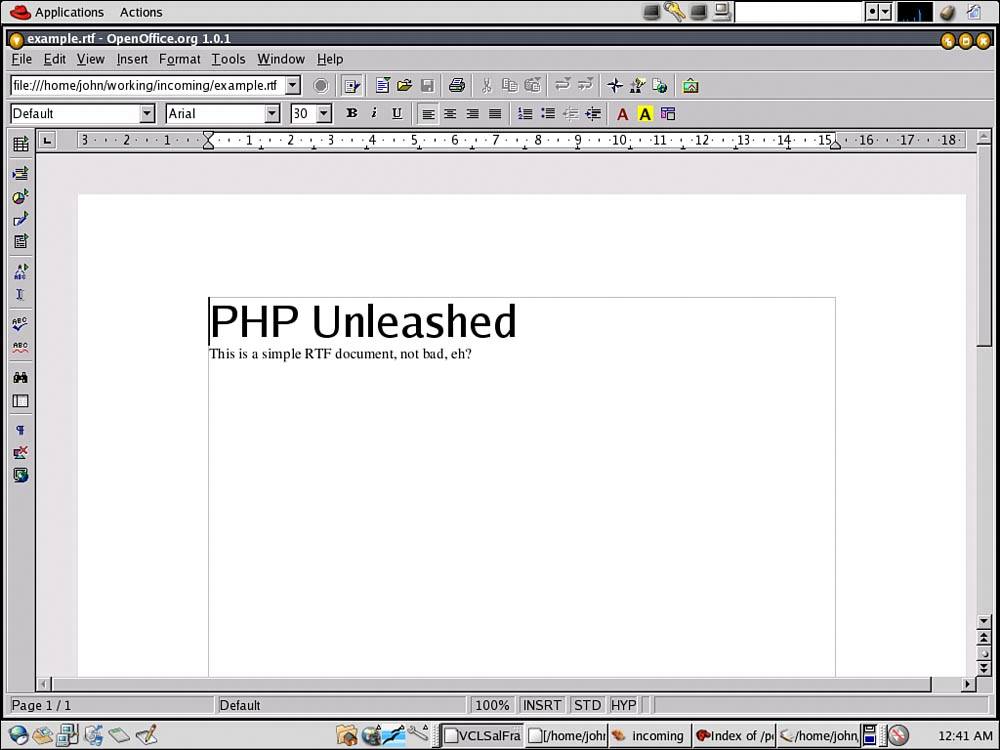
Task: Toggle Bold formatting
Action: coord(351,114)
